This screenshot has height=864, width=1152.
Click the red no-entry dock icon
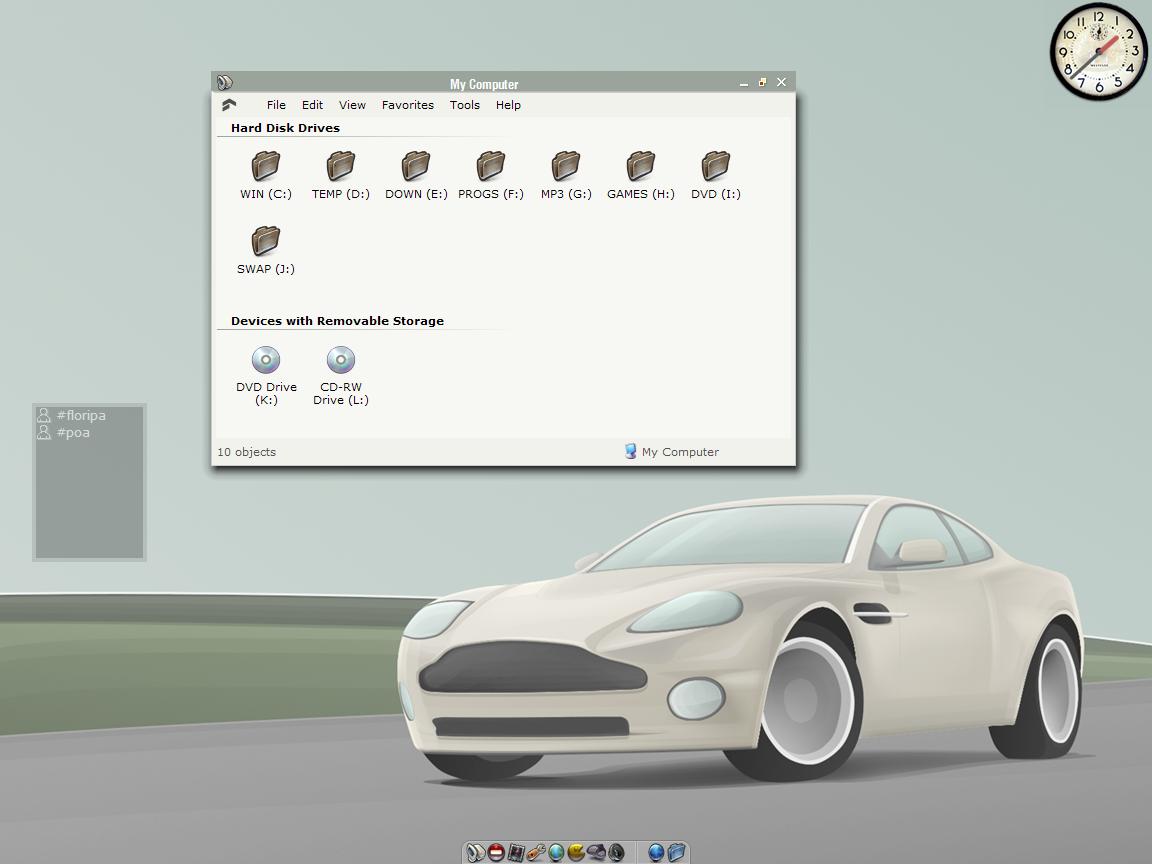point(496,853)
